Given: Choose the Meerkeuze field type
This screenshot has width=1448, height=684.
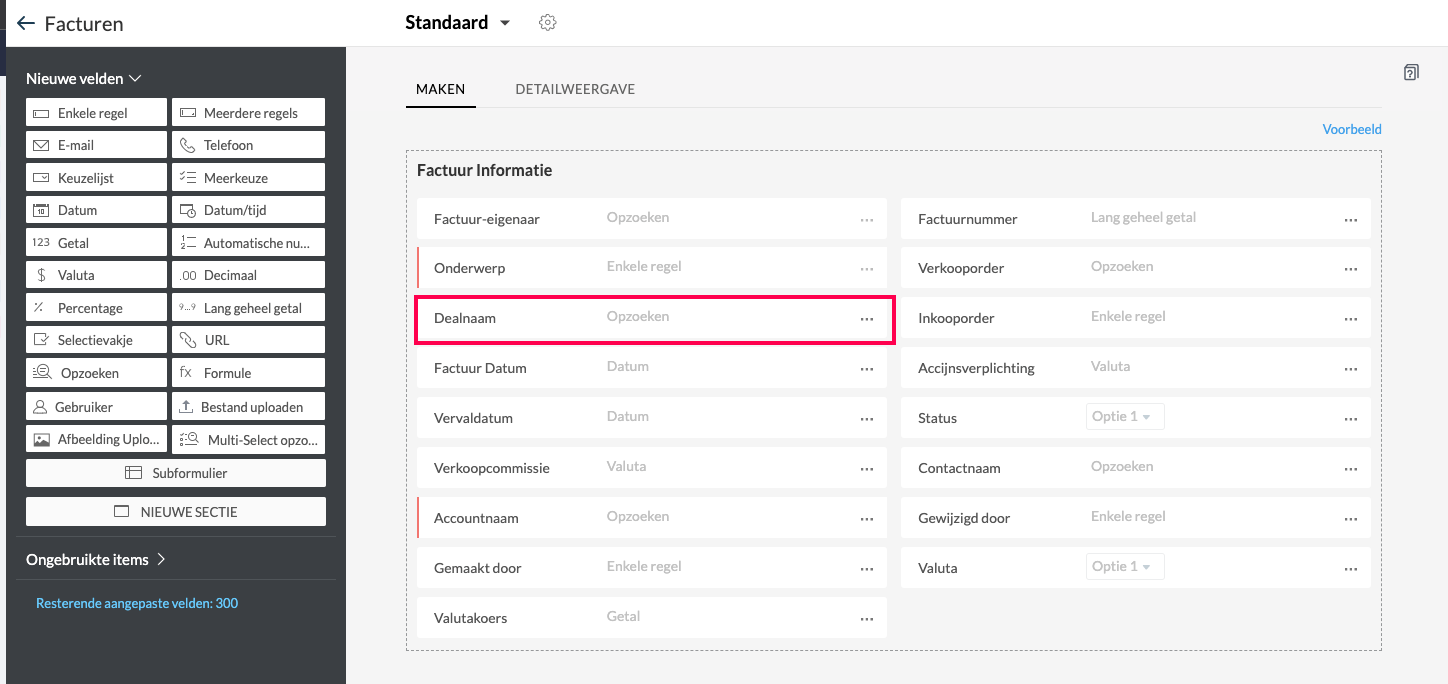Looking at the screenshot, I should tap(249, 178).
